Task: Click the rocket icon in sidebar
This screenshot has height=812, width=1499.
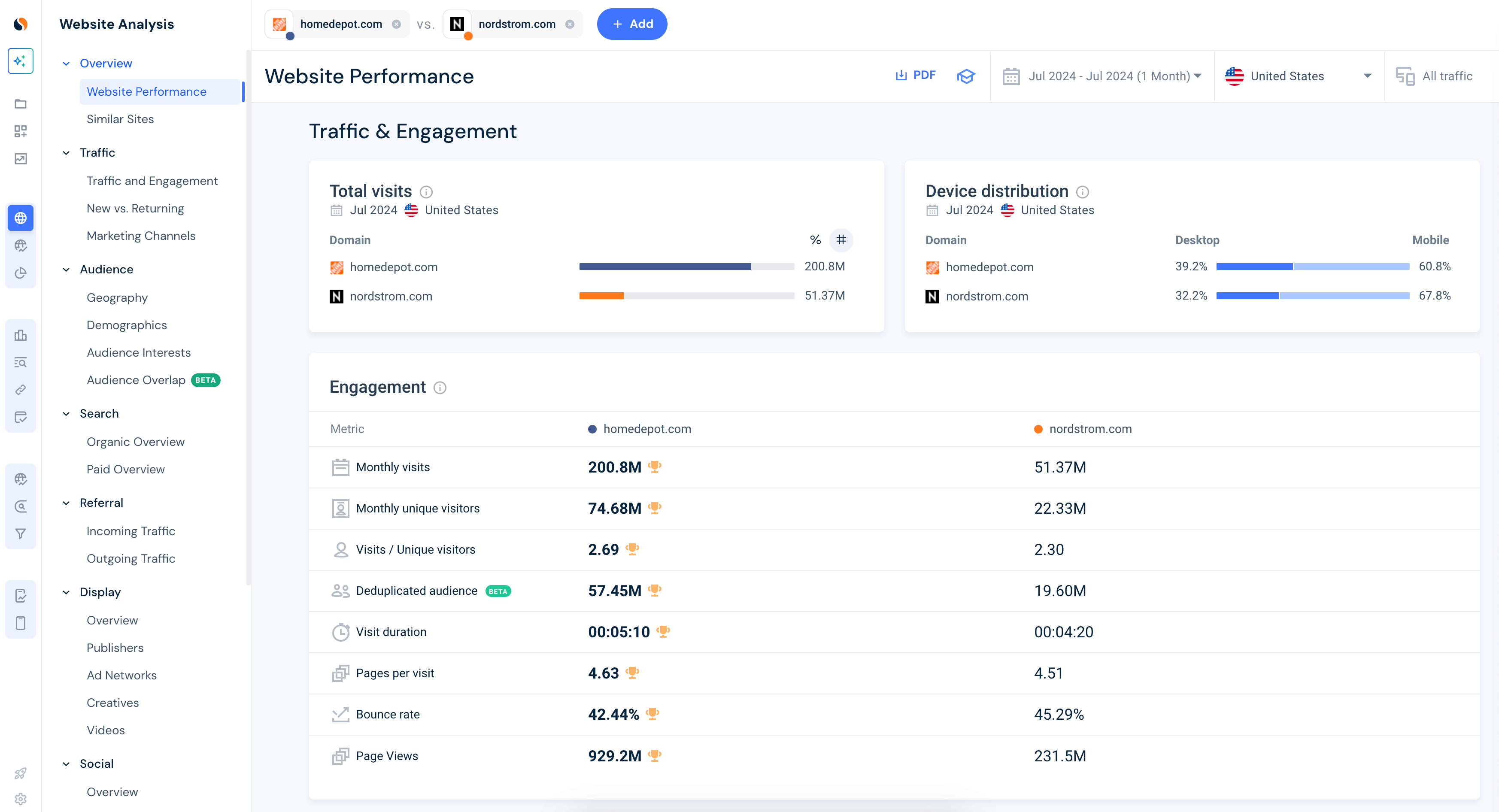Action: click(20, 773)
